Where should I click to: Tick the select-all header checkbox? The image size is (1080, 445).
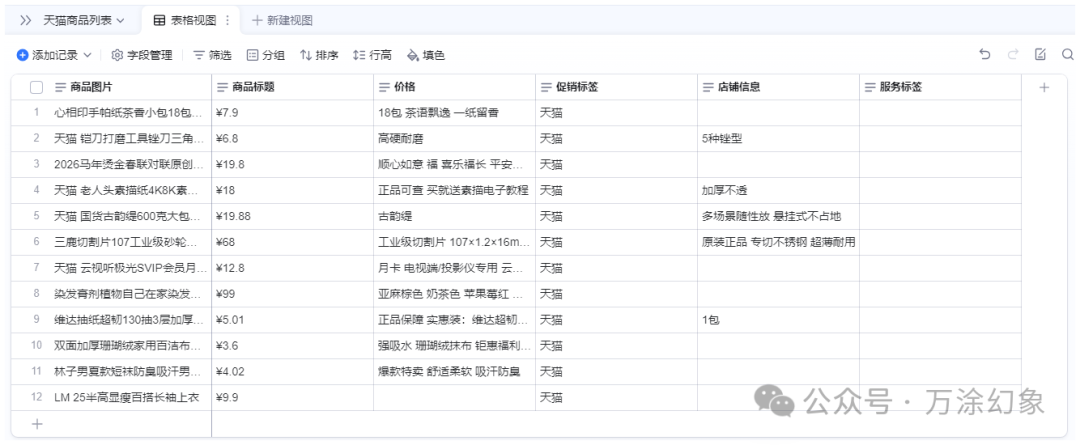(x=37, y=87)
